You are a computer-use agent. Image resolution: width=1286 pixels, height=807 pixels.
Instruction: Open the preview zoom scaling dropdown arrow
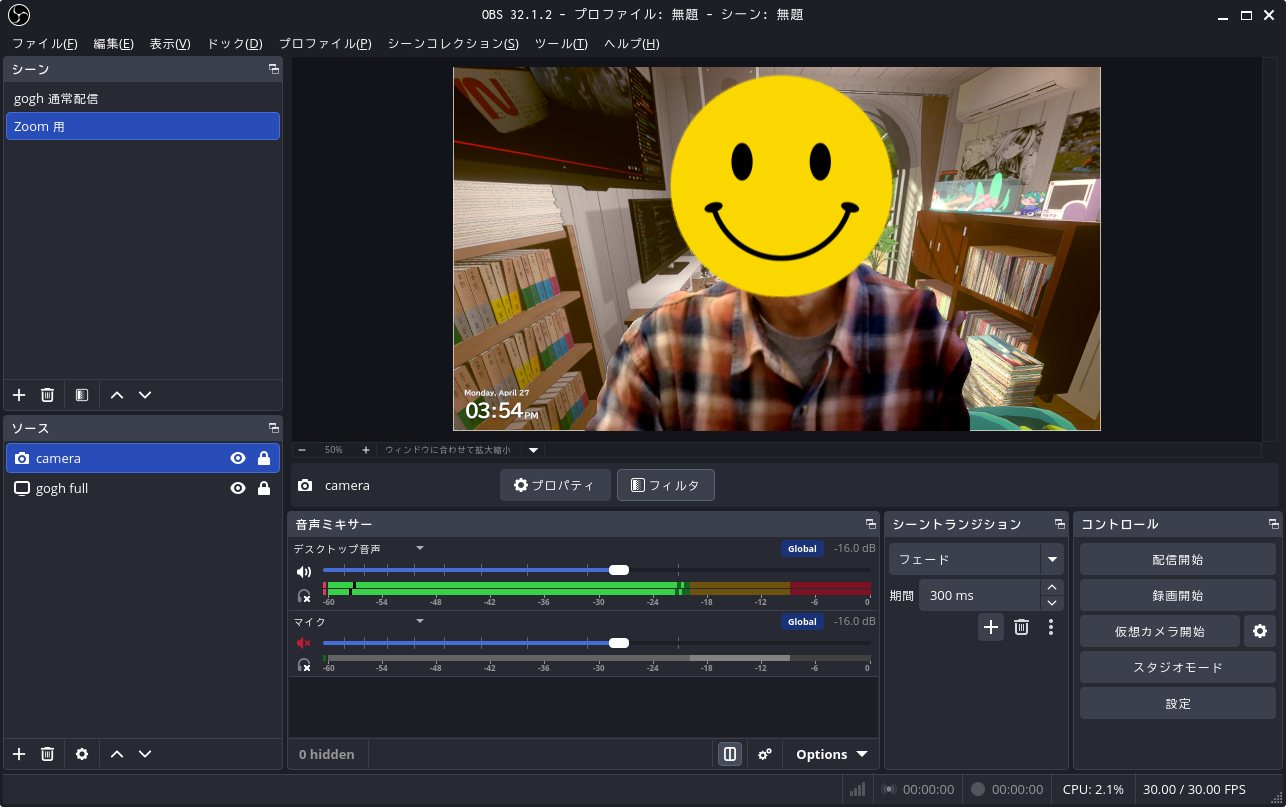pyautogui.click(x=533, y=450)
